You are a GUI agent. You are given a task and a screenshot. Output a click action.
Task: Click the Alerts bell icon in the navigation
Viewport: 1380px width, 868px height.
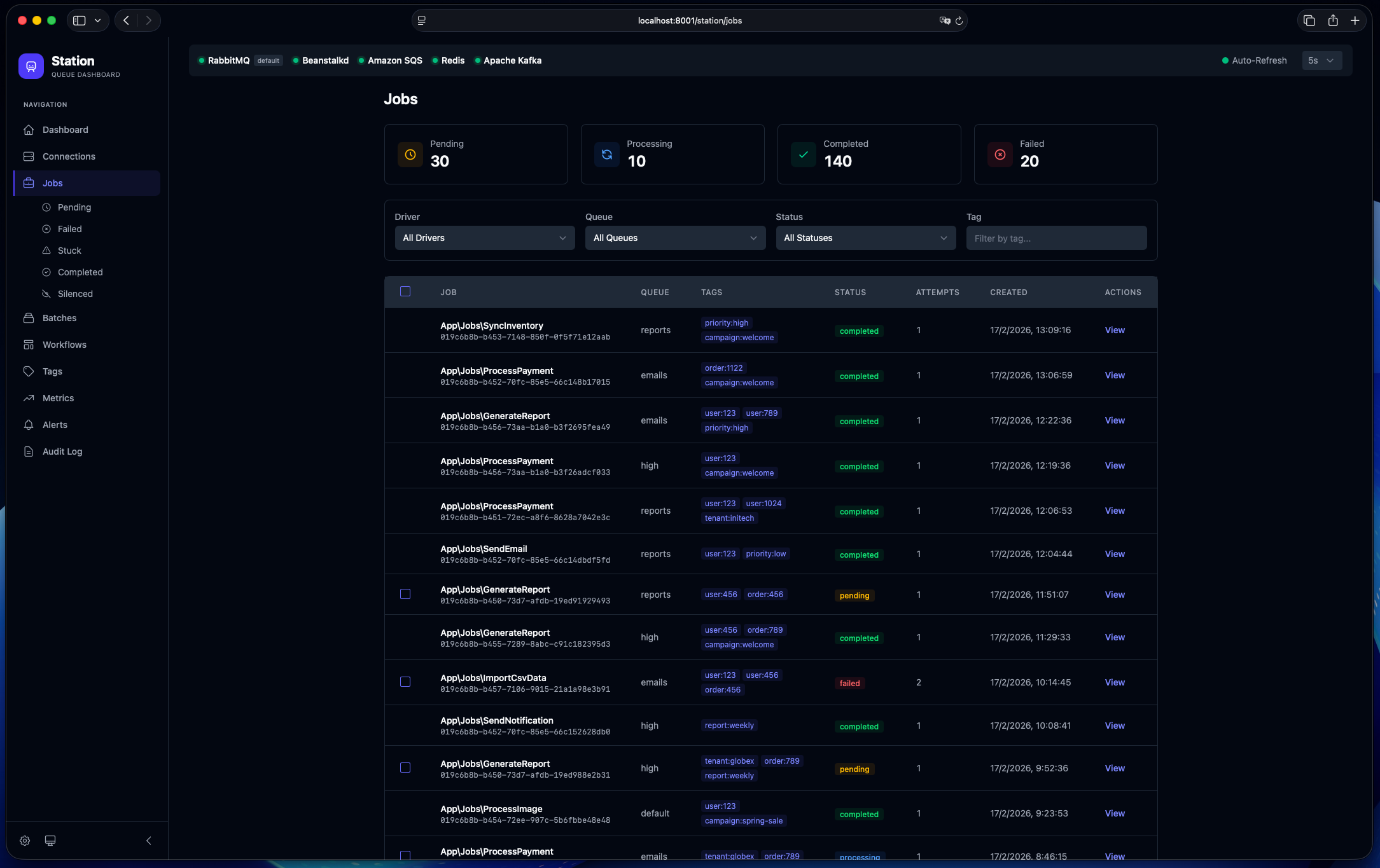(x=29, y=425)
